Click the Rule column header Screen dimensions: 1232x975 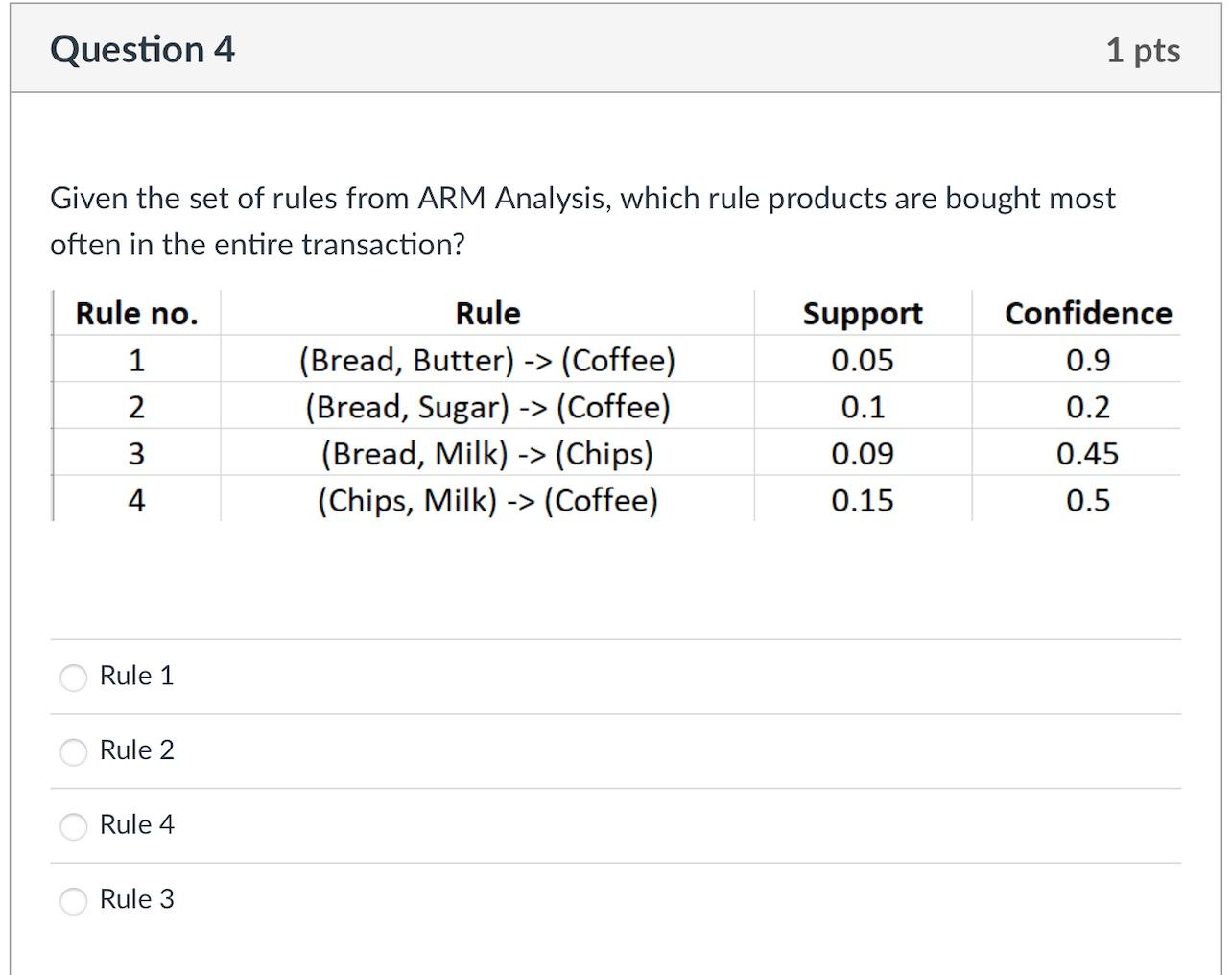tap(487, 313)
